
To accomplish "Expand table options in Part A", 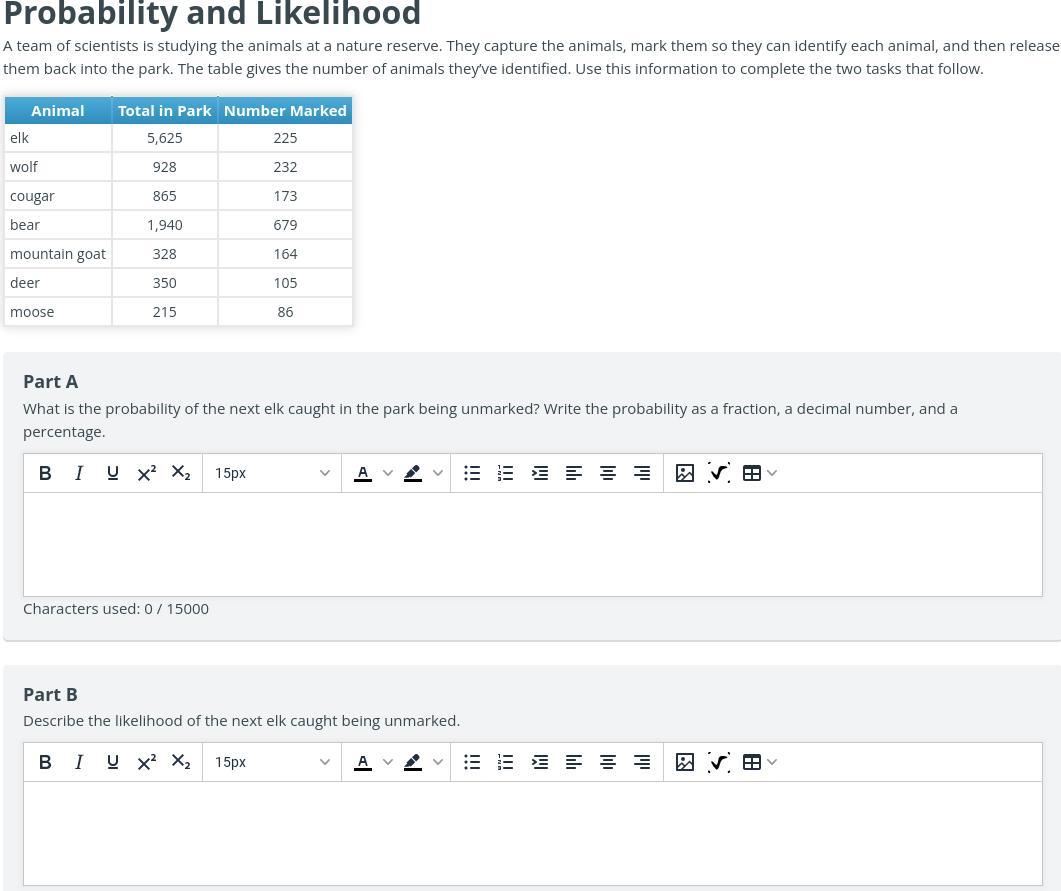I will click(772, 473).
